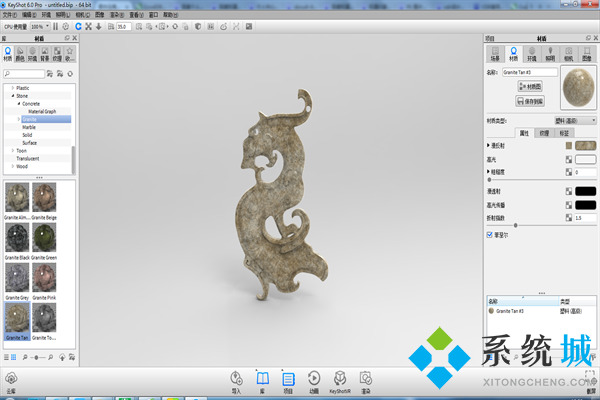Expand the Wood material folder

tap(12, 166)
